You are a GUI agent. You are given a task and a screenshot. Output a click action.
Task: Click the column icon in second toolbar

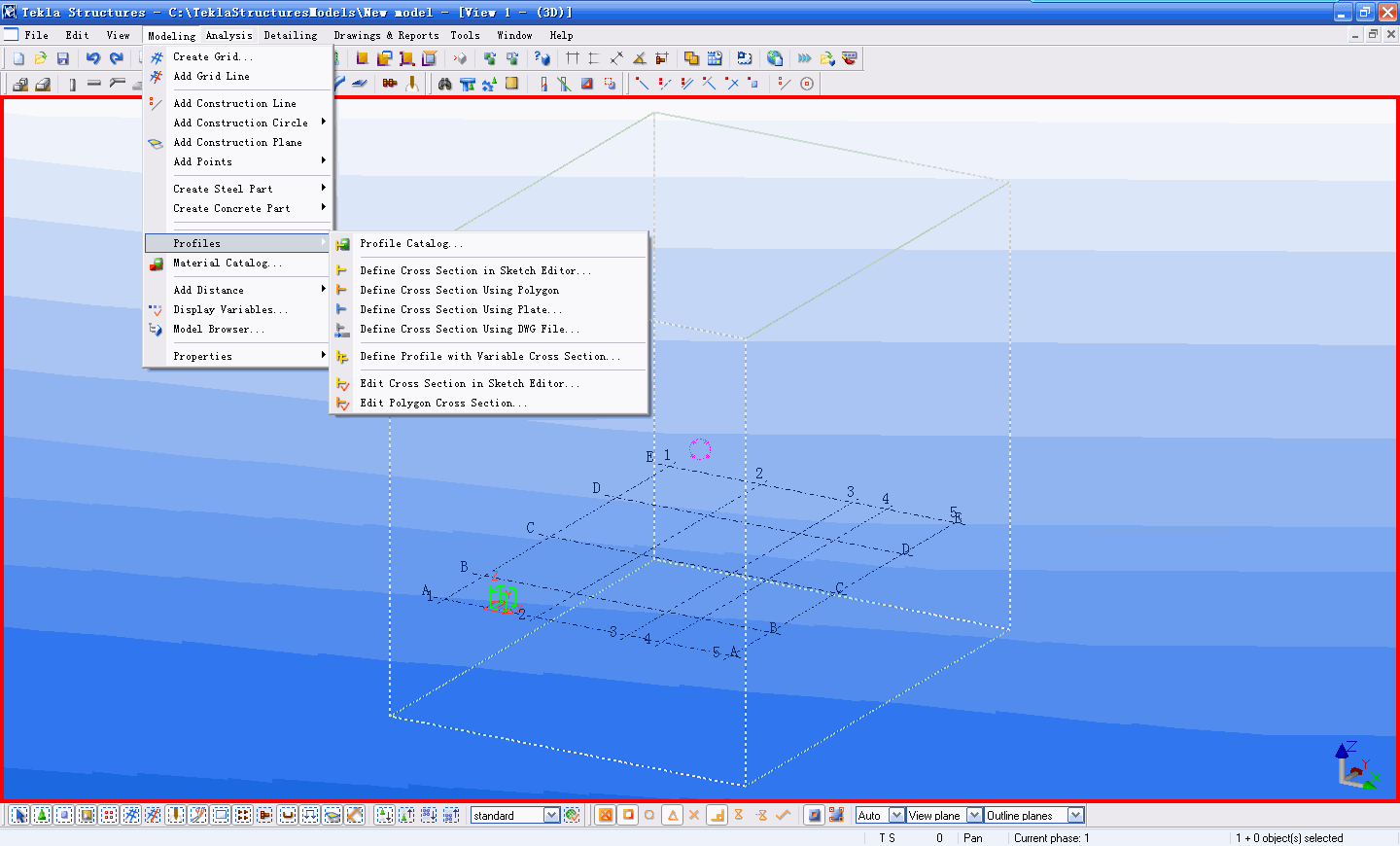tap(72, 84)
